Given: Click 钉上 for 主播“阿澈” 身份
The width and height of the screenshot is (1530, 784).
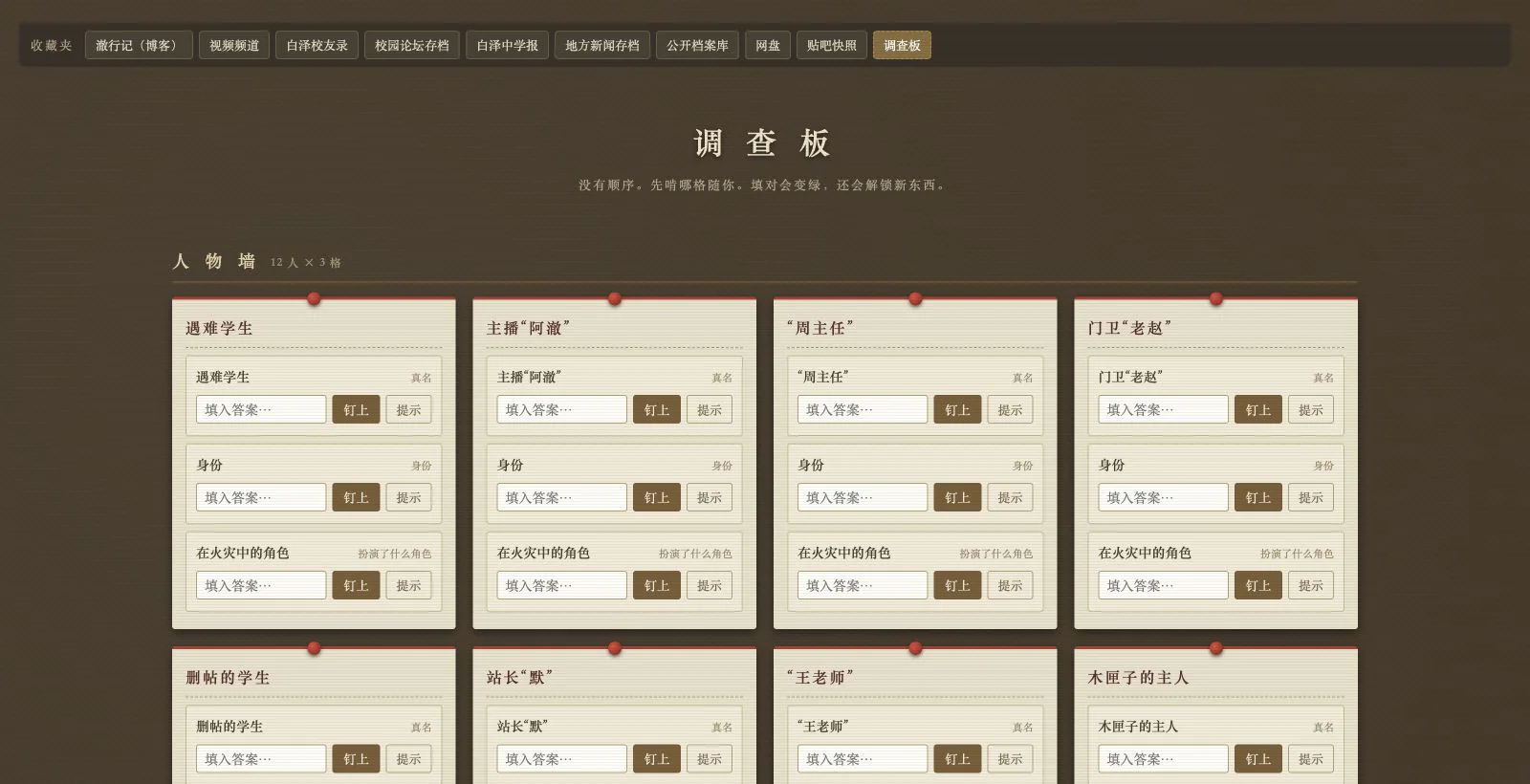Looking at the screenshot, I should click(x=656, y=497).
